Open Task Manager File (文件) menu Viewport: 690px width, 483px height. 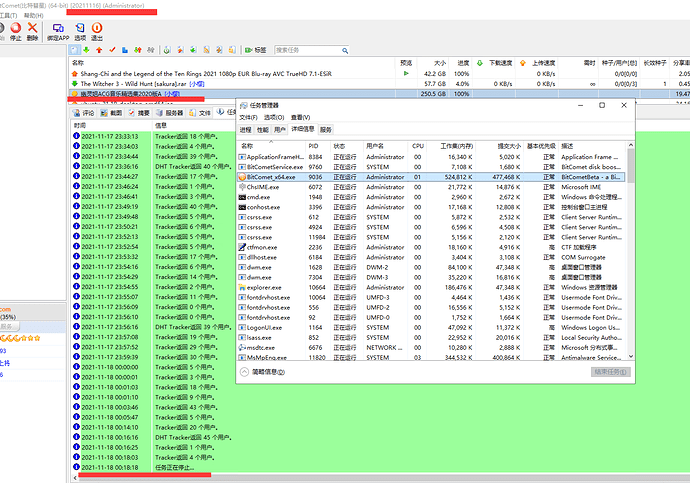[x=248, y=117]
